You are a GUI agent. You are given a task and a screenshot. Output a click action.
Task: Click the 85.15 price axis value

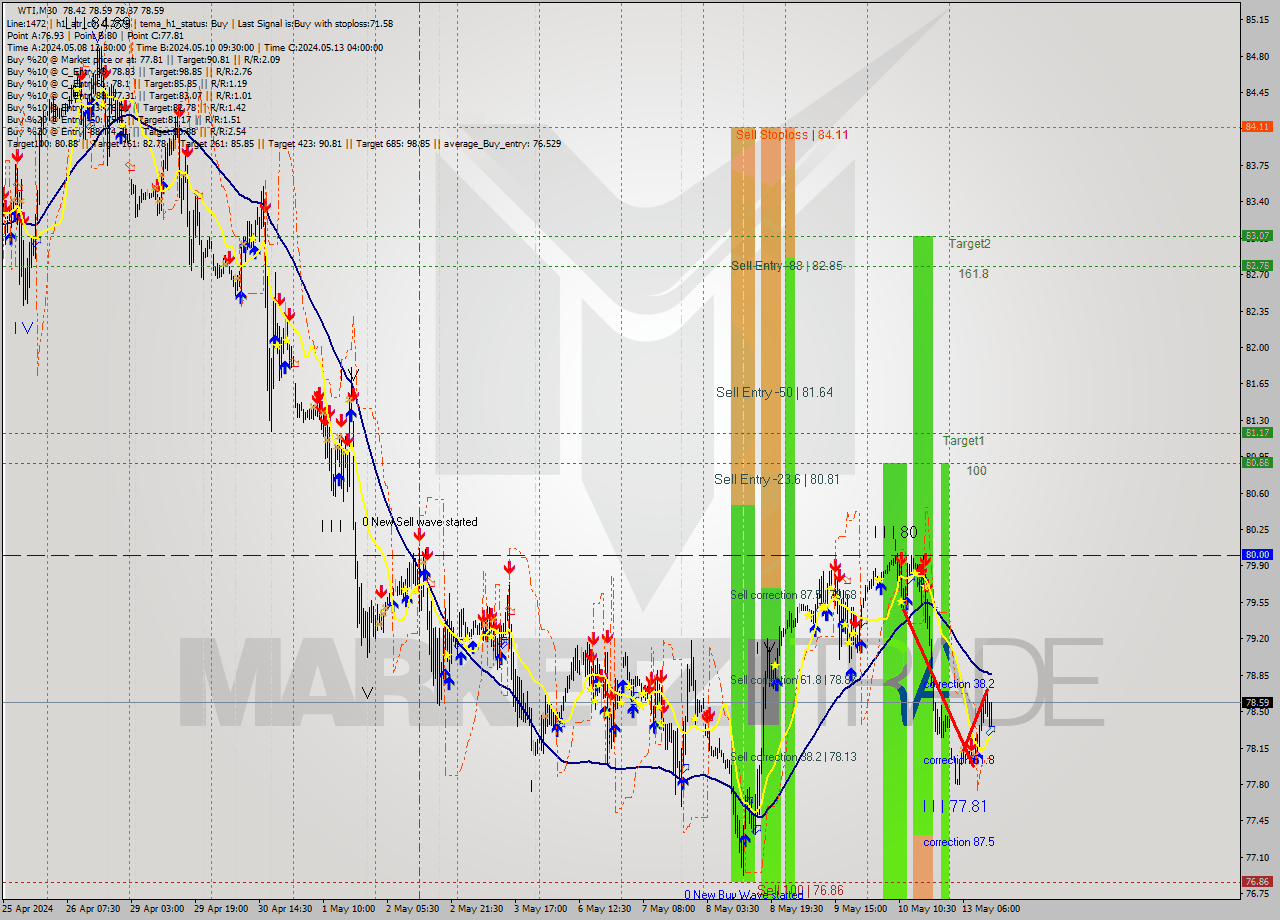[x=1257, y=19]
